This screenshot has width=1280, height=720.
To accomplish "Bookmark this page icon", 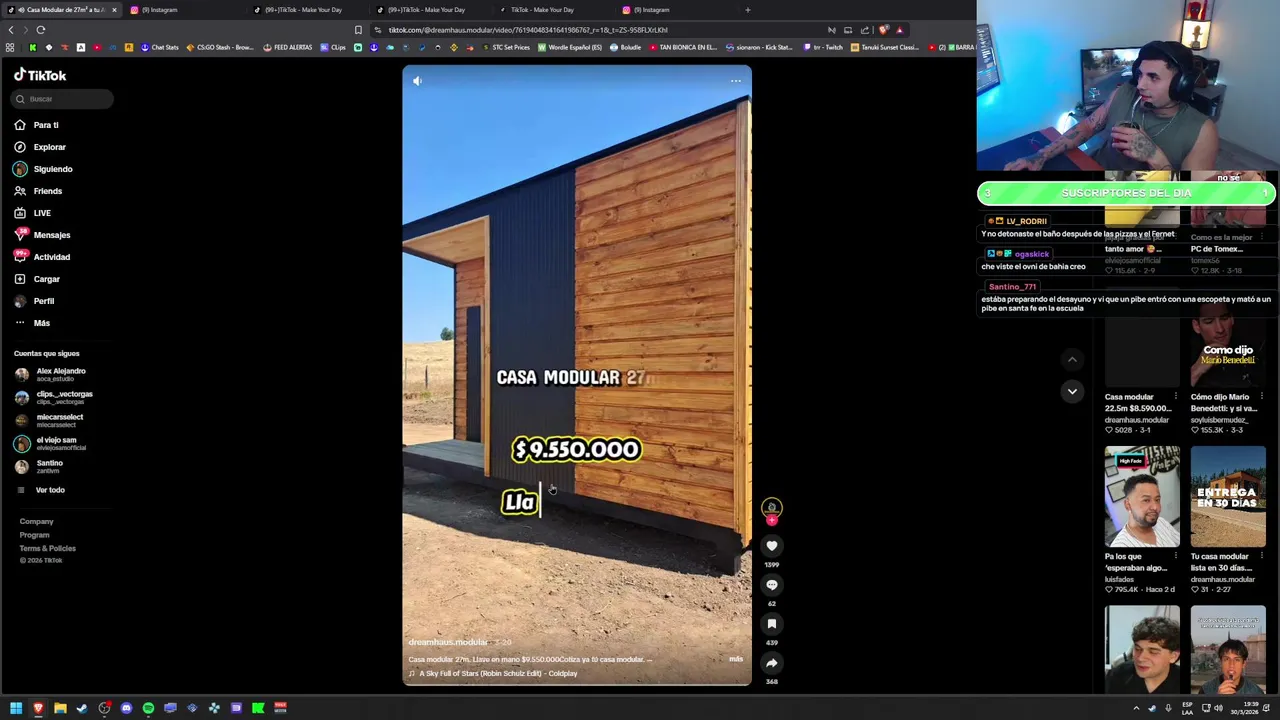I will click(x=358, y=30).
